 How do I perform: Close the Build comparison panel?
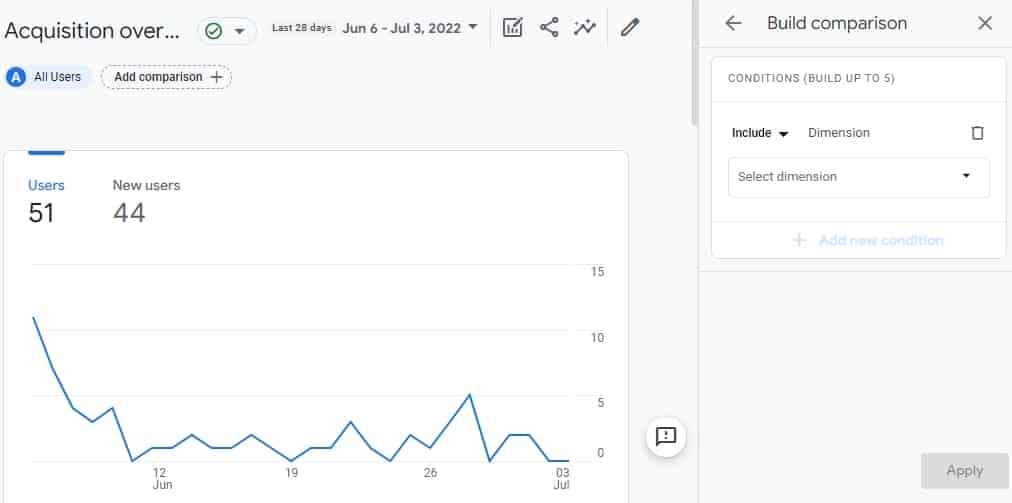(x=985, y=23)
